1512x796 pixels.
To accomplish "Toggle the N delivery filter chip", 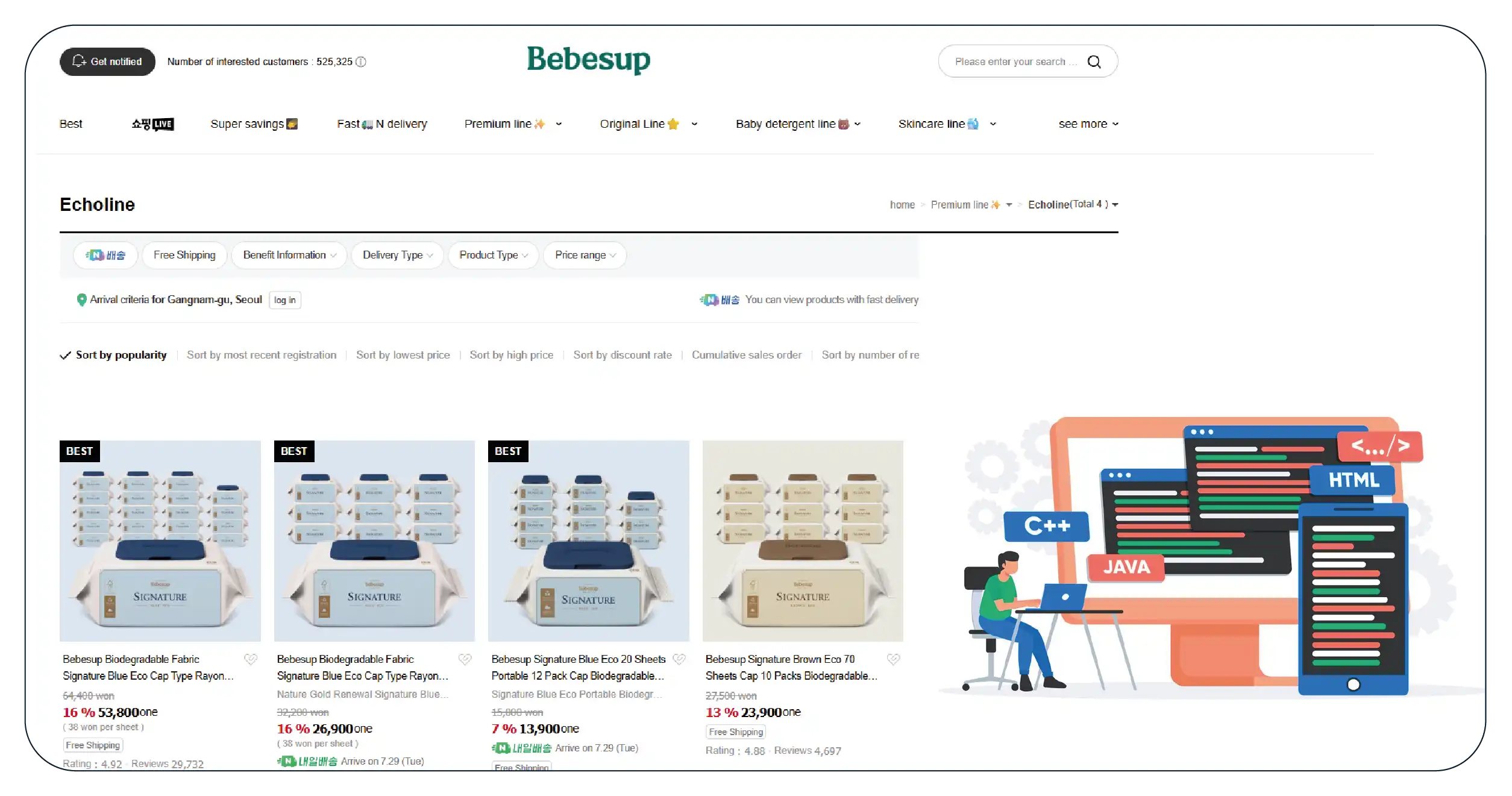I will (105, 255).
